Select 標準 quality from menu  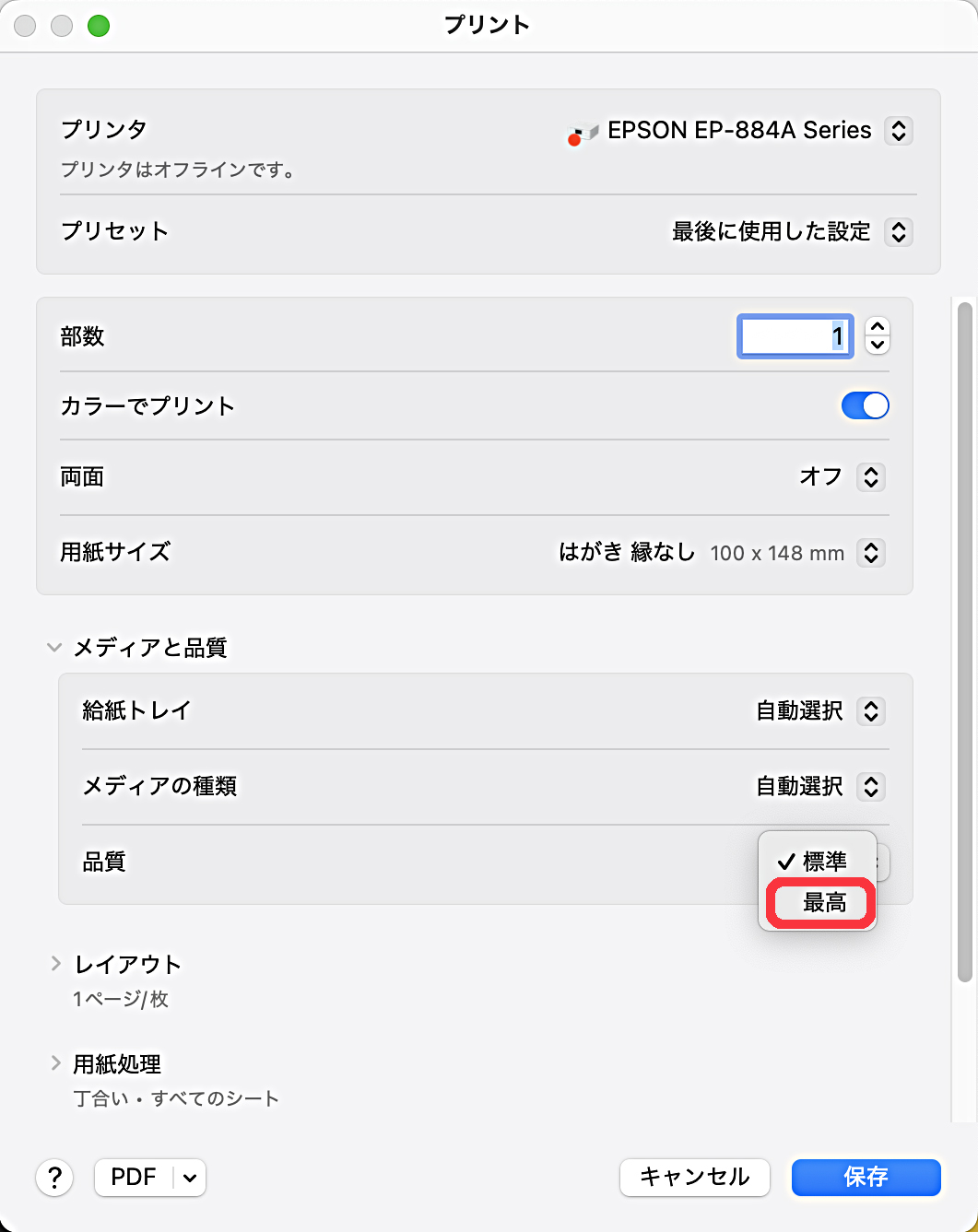click(822, 862)
